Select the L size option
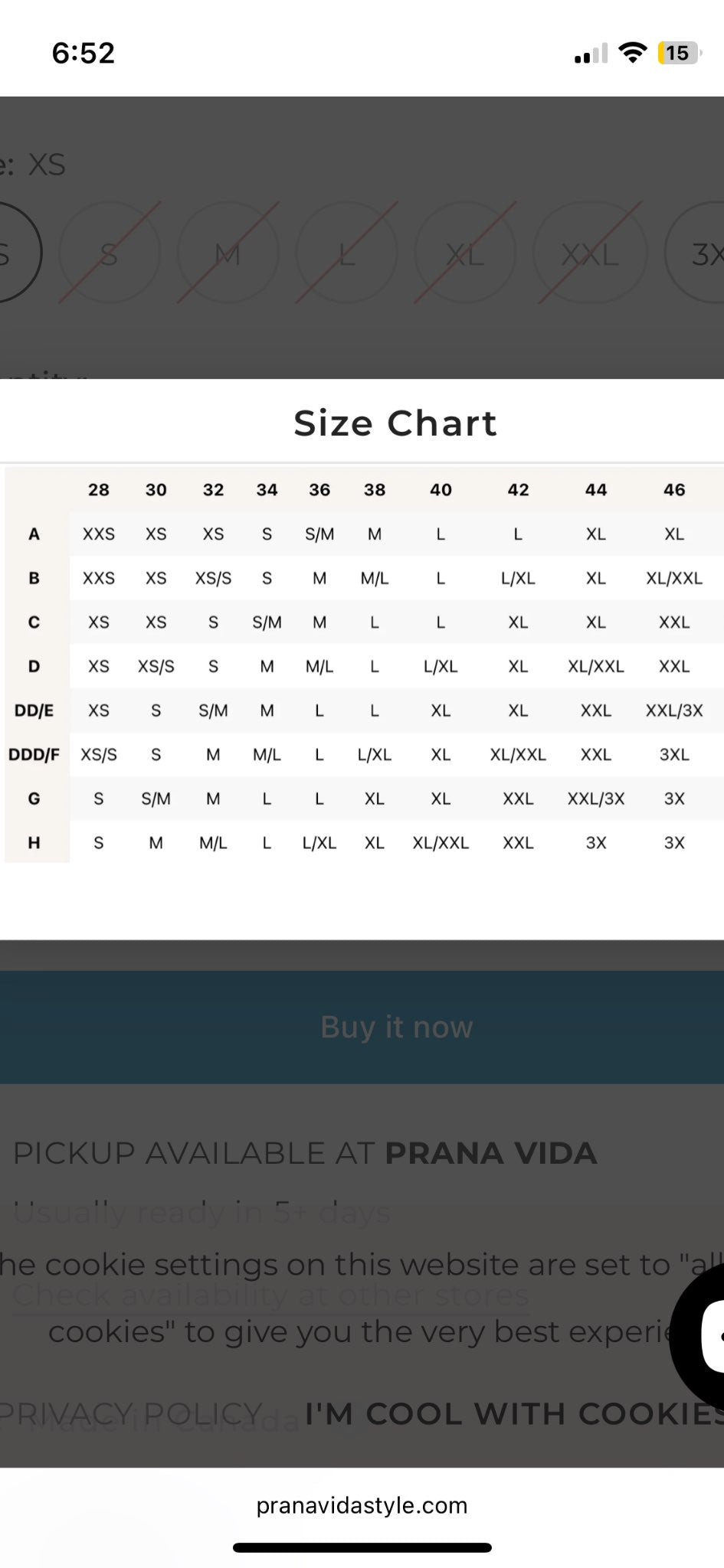Screen dimensions: 724x1568 (x=346, y=253)
